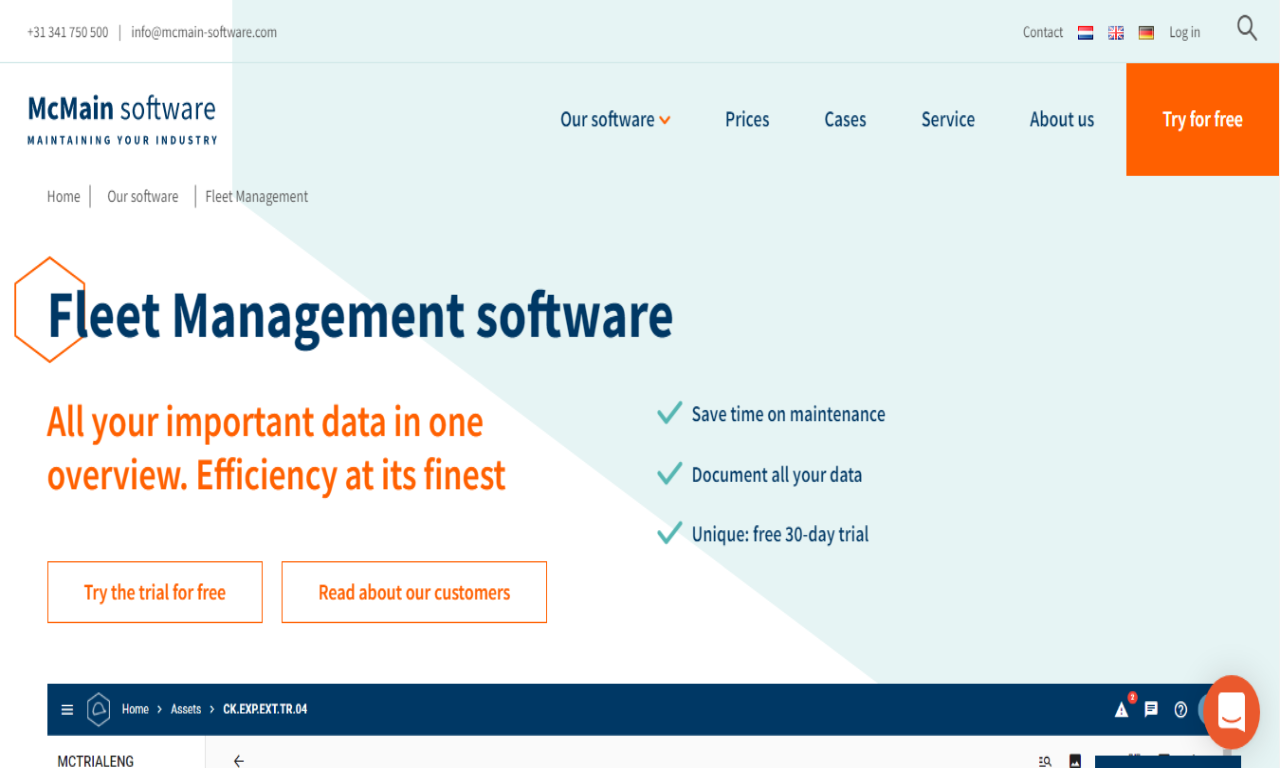Click the orange Try for free button in the navigation
Image resolution: width=1280 pixels, height=768 pixels.
tap(1202, 120)
